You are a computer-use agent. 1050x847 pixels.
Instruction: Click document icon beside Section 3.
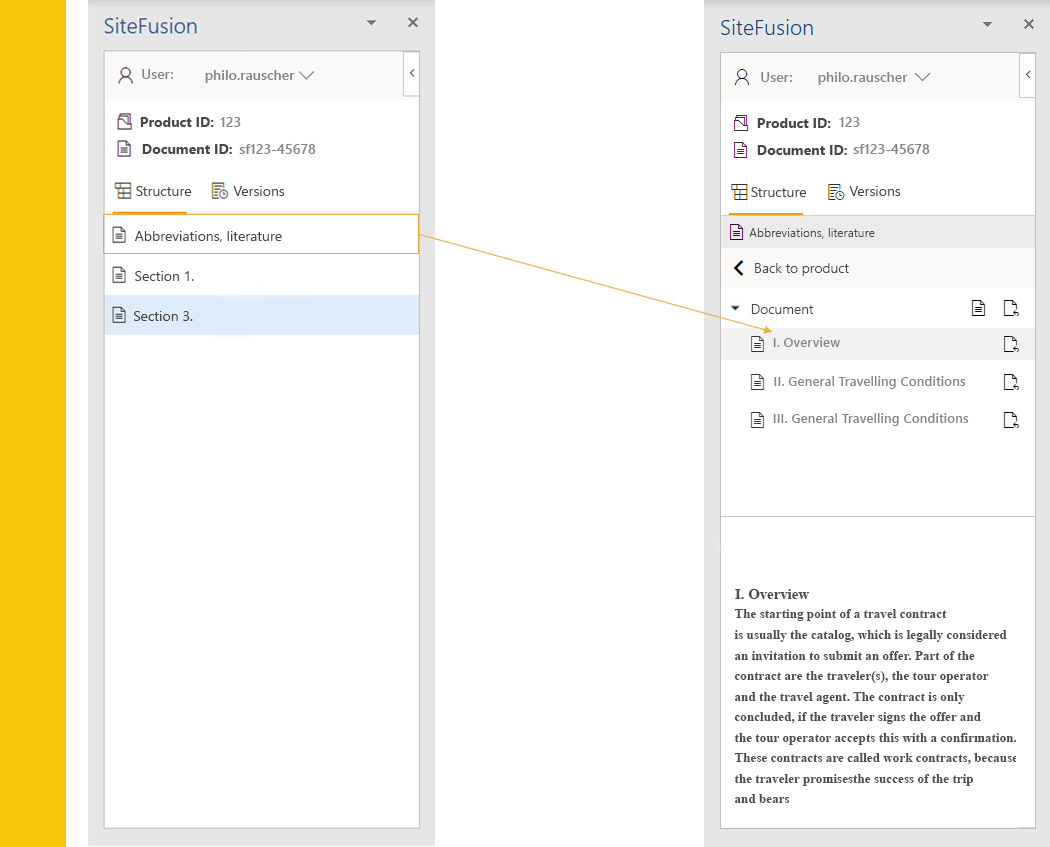[x=119, y=315]
